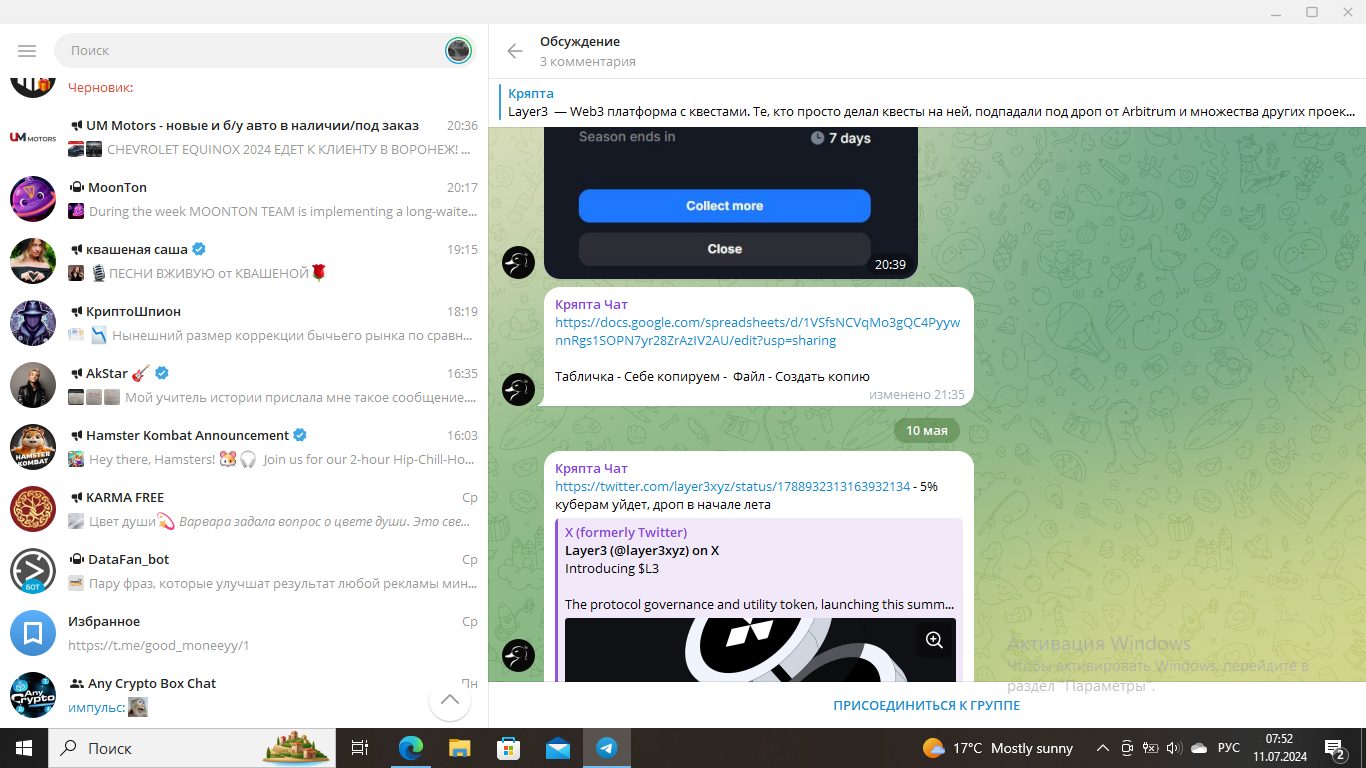This screenshot has height=768, width=1366.
Task: Click ПРИСОЕДИНИТЬСЯ К ГРУППЕ button
Action: pyautogui.click(x=927, y=705)
